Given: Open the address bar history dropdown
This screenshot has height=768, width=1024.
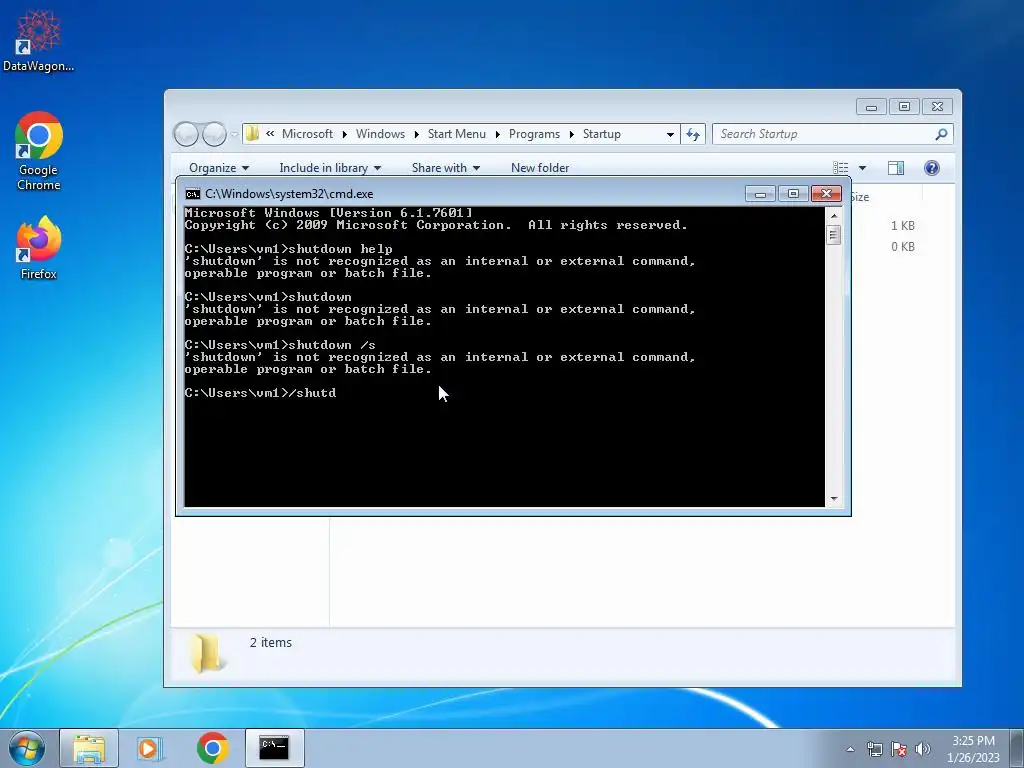Looking at the screenshot, I should pos(670,135).
